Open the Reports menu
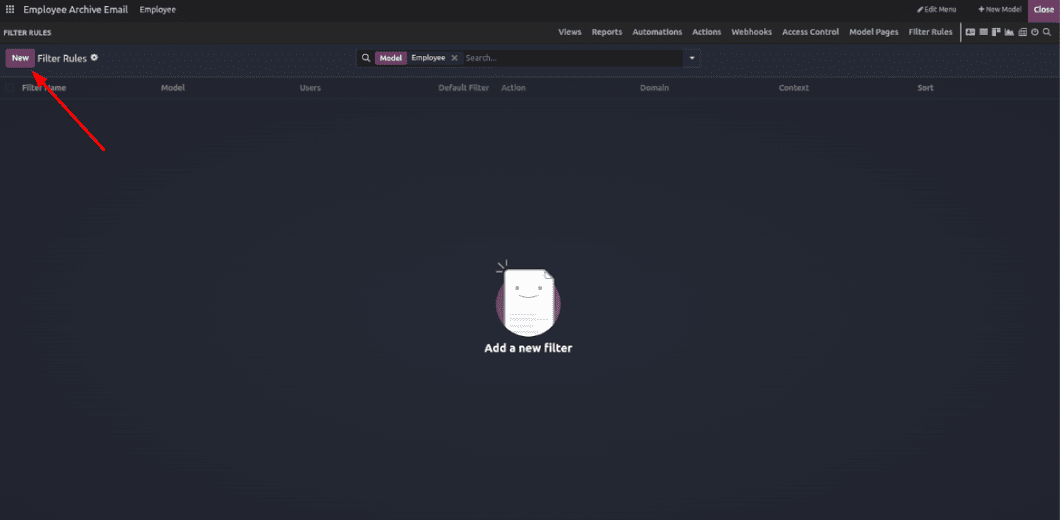Image resolution: width=1060 pixels, height=520 pixels. [607, 32]
